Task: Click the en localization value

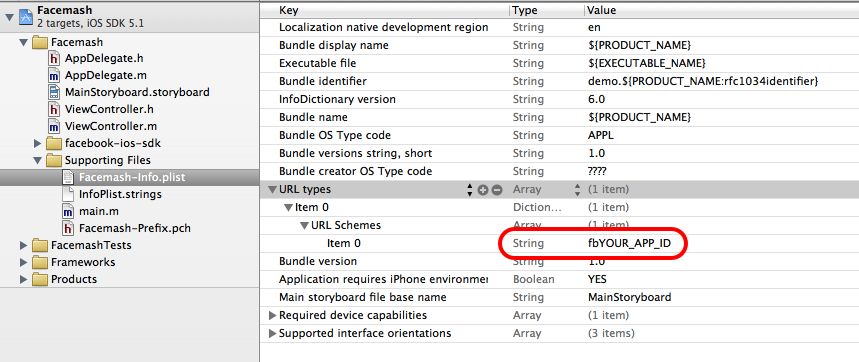Action: click(x=593, y=28)
